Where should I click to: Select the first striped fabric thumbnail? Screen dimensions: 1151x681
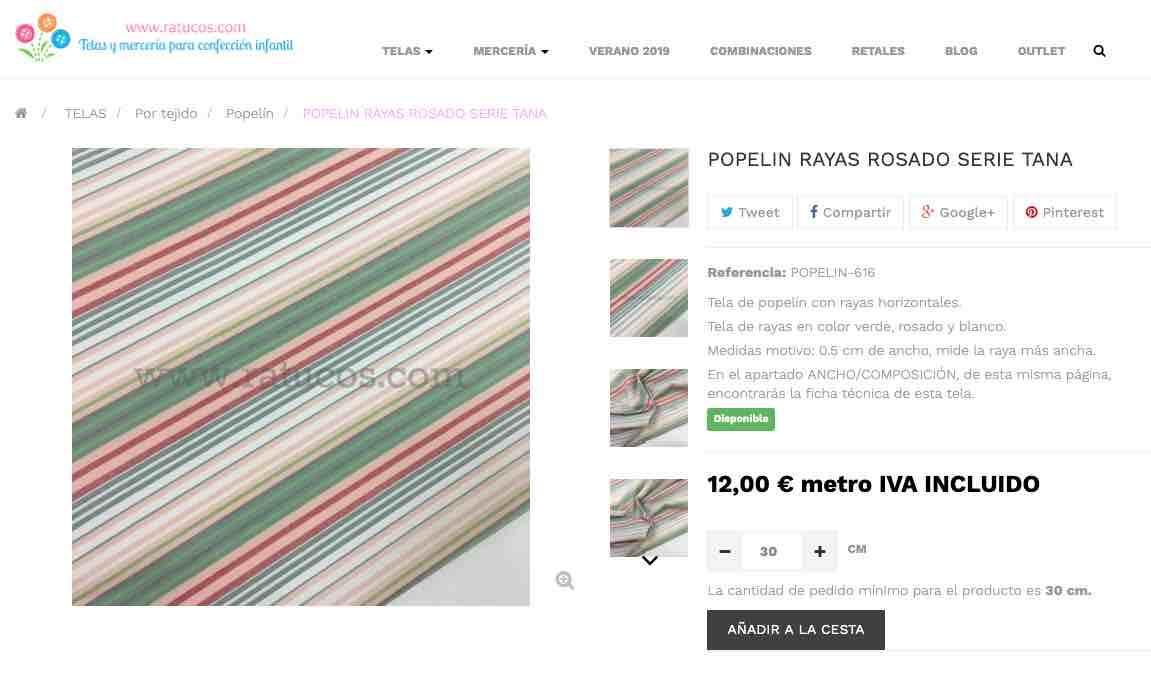point(649,188)
